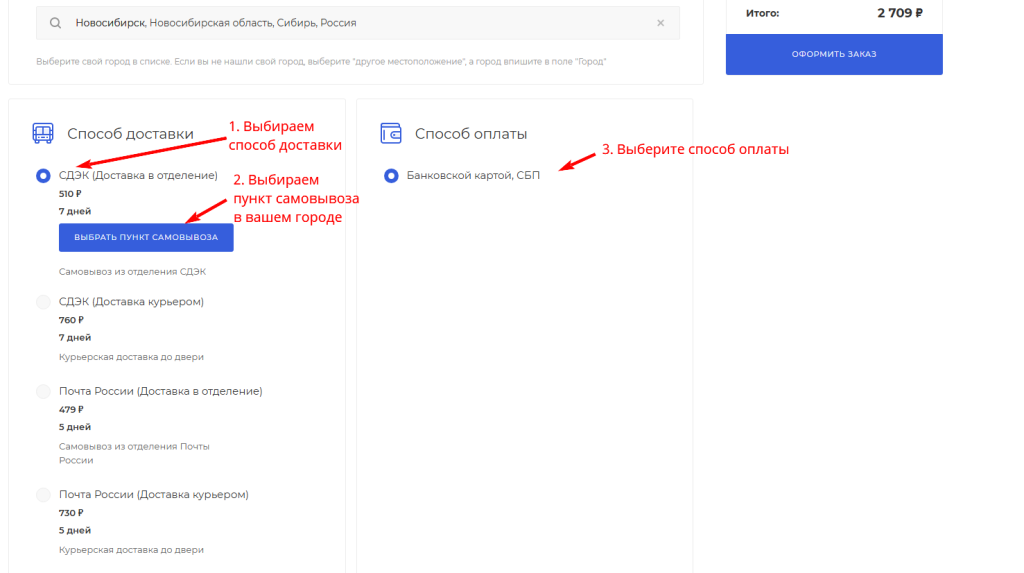Click the bus icon beside Способ доставки
Viewport: 1024px width, 573px height.
coord(43,134)
